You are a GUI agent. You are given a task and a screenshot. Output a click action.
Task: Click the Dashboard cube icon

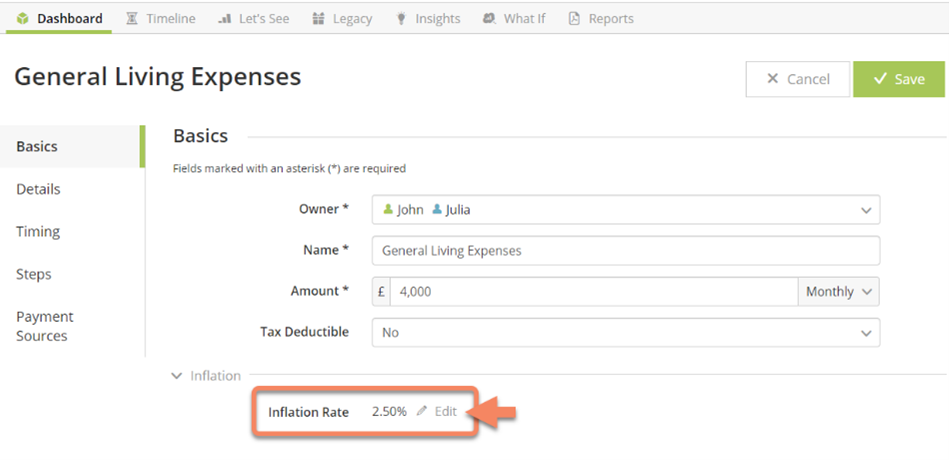click(x=24, y=18)
